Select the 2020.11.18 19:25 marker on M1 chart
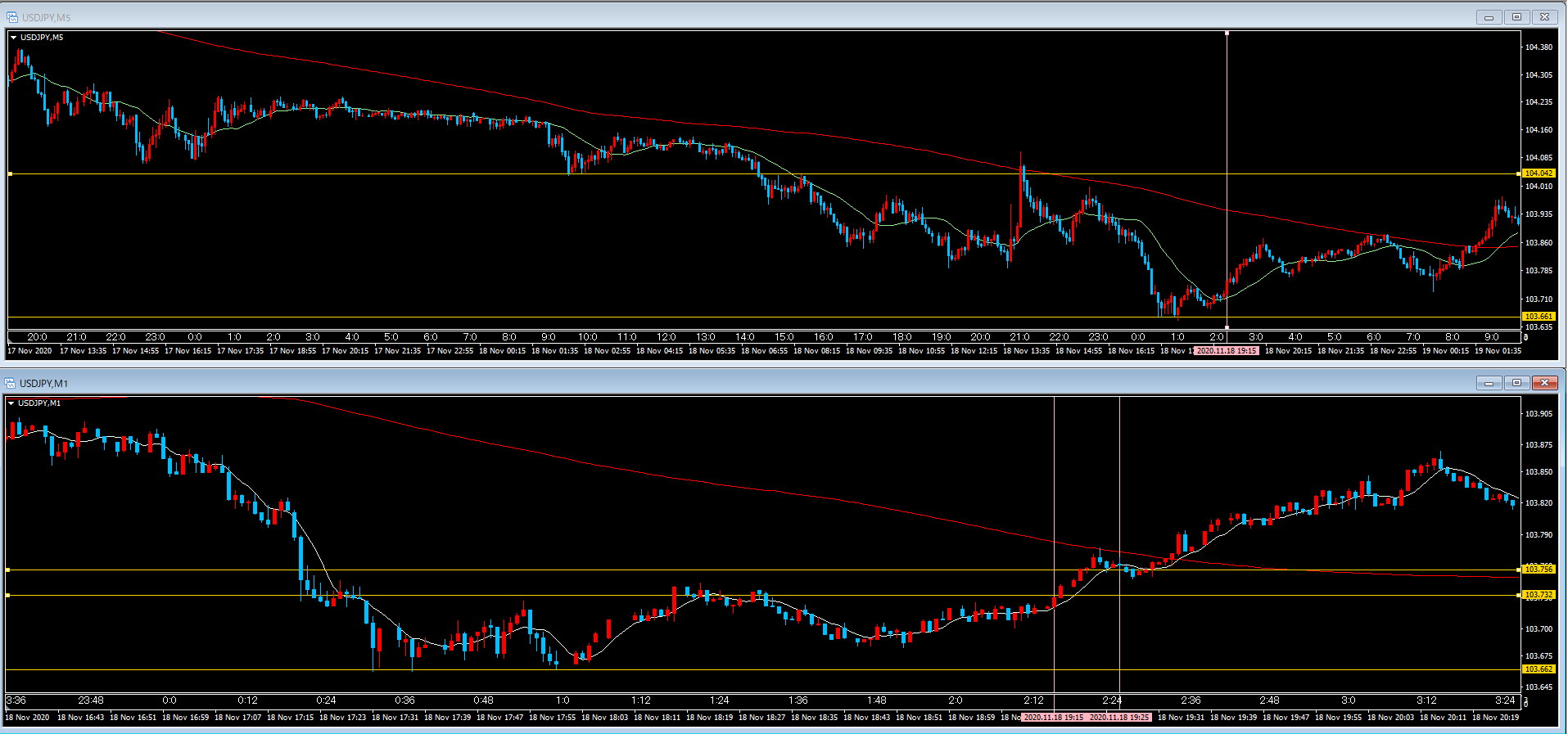The height and width of the screenshot is (734, 1568). tap(1118, 718)
